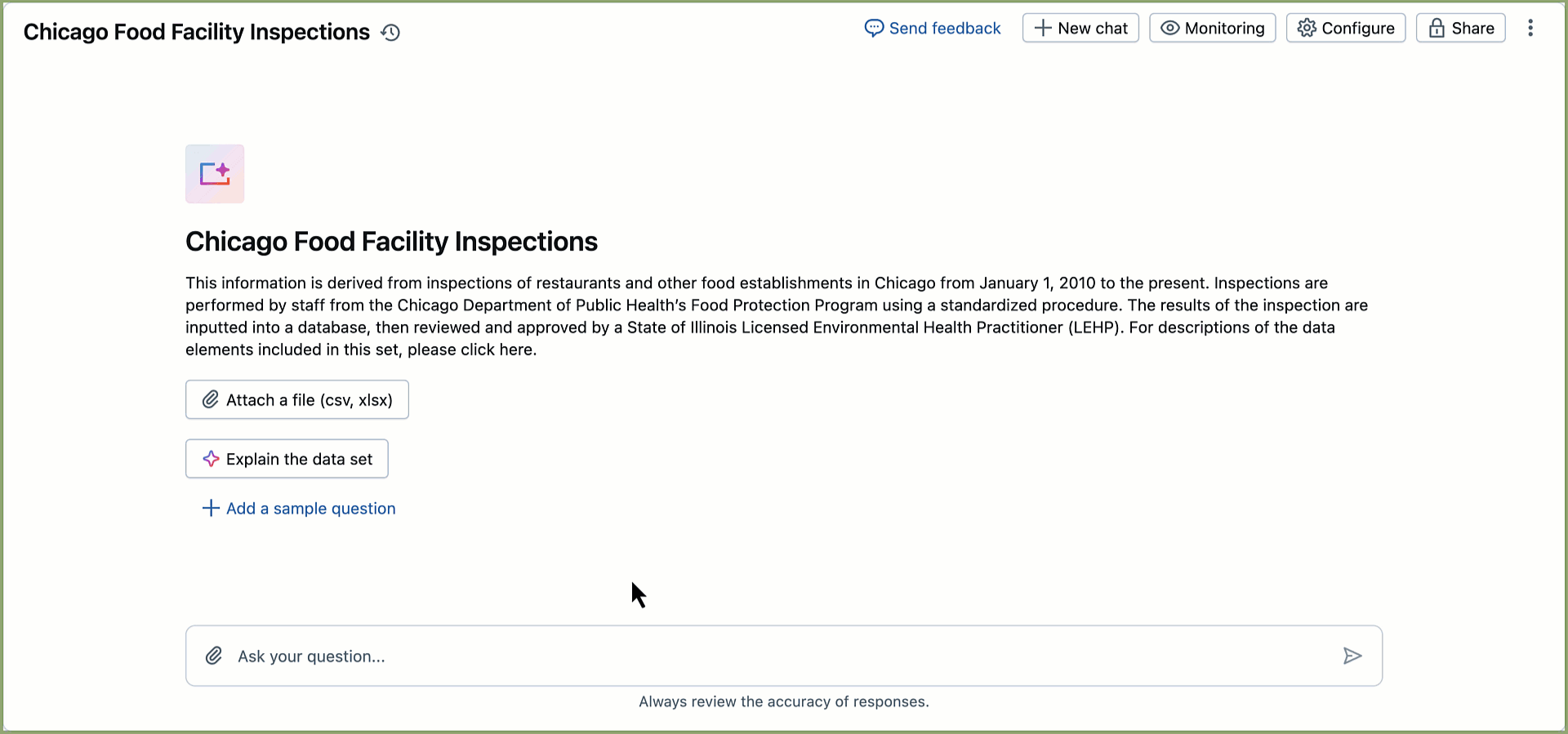Focus the Ask your question field
Screen dimensions: 1568x734
[776, 656]
